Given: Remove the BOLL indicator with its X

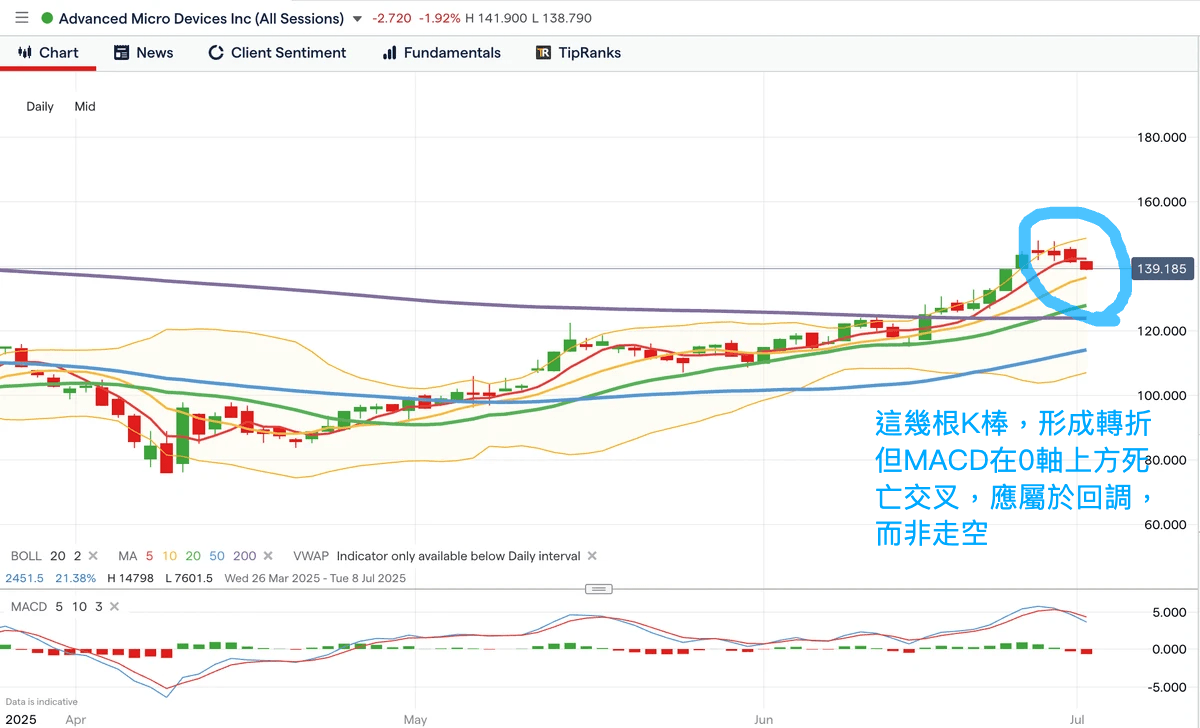Looking at the screenshot, I should pyautogui.click(x=93, y=556).
